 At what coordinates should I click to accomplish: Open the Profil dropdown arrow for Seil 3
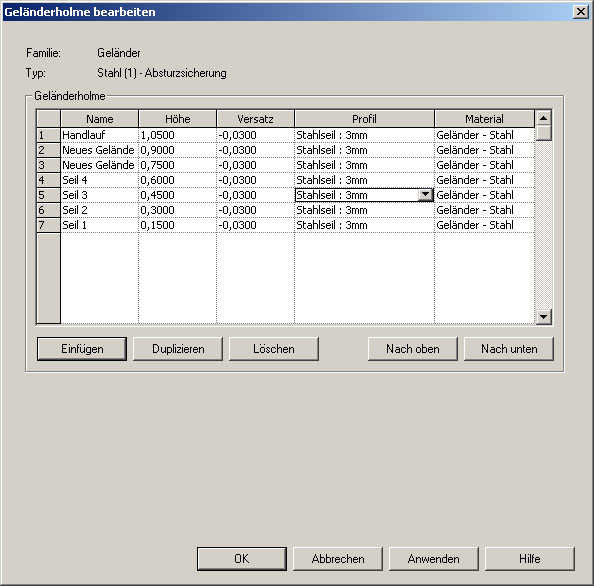[x=425, y=195]
